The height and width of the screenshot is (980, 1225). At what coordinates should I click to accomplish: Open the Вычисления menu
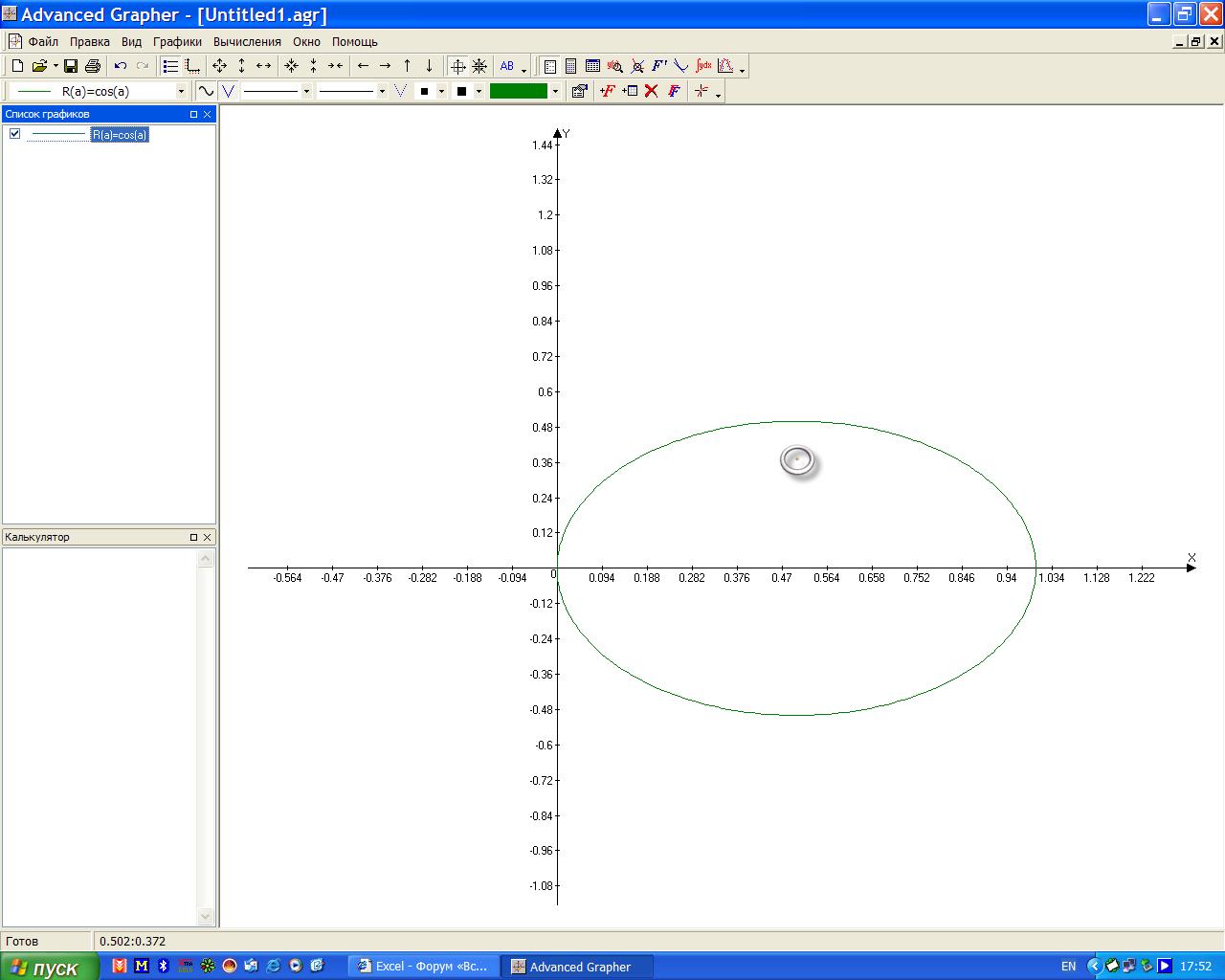[x=247, y=41]
